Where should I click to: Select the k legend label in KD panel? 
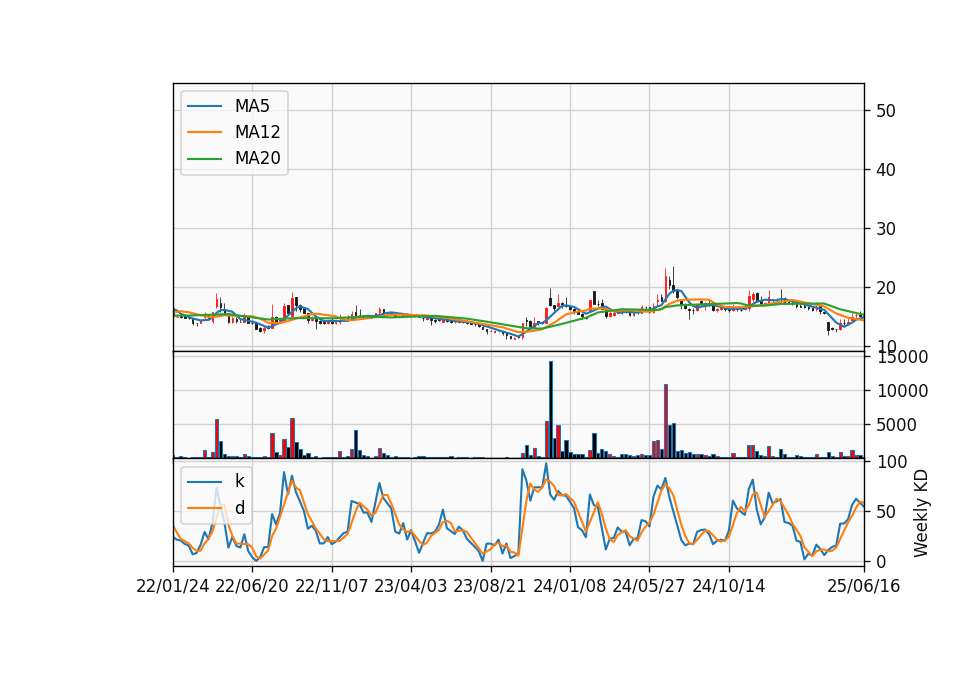[239, 481]
